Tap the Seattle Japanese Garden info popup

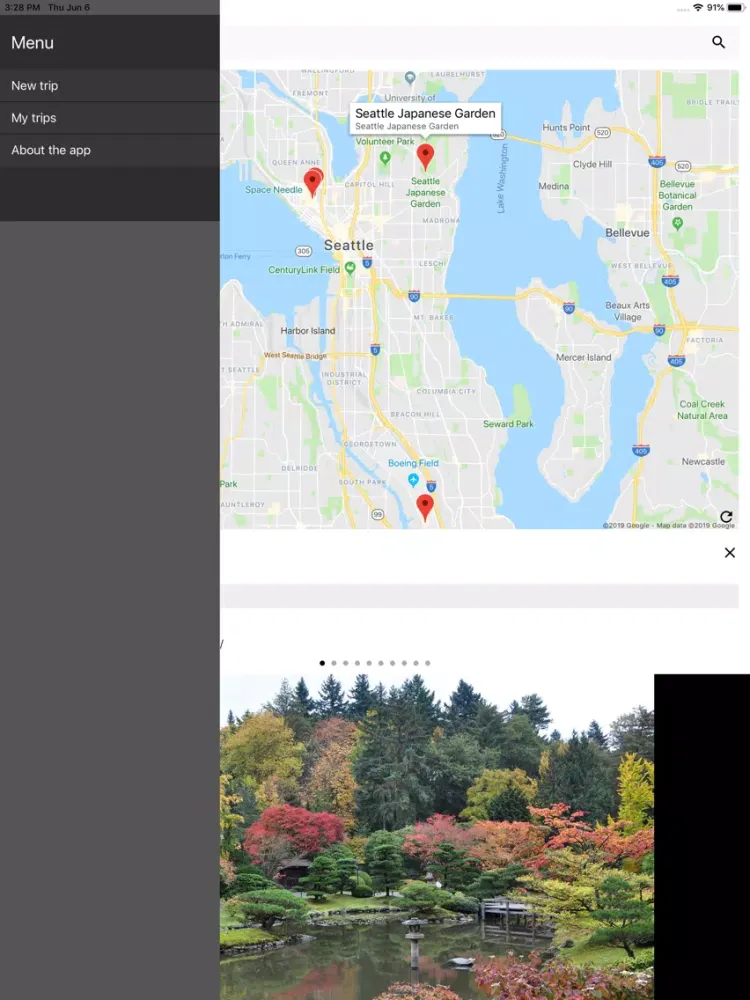425,119
